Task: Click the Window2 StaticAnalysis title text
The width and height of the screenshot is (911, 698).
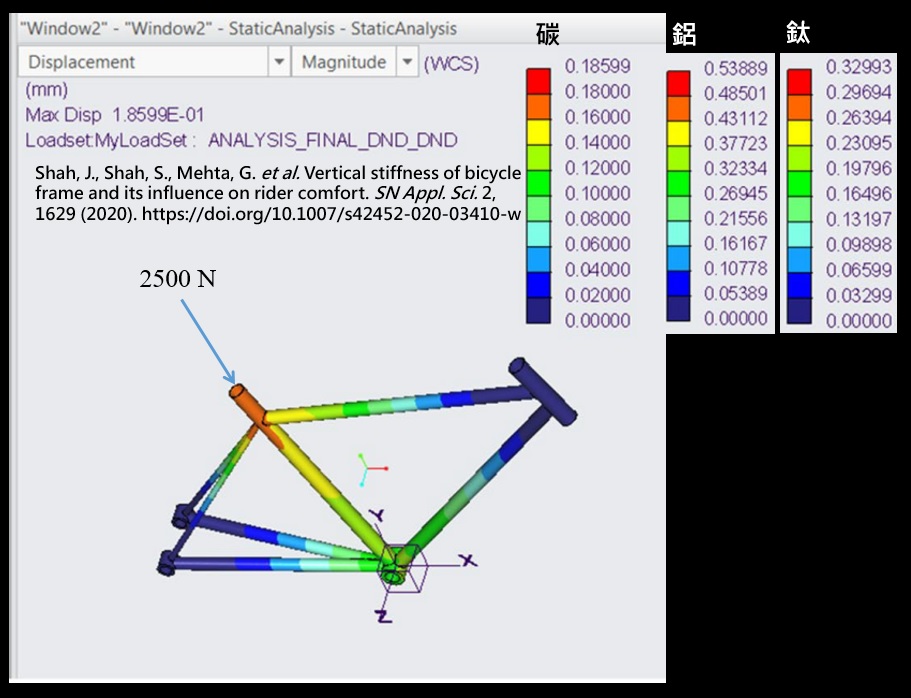Action: [x=238, y=29]
